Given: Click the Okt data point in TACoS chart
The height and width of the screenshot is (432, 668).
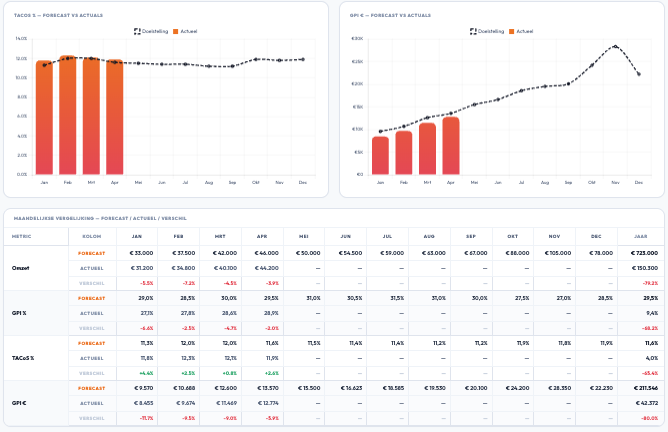Looking at the screenshot, I should tap(256, 59).
